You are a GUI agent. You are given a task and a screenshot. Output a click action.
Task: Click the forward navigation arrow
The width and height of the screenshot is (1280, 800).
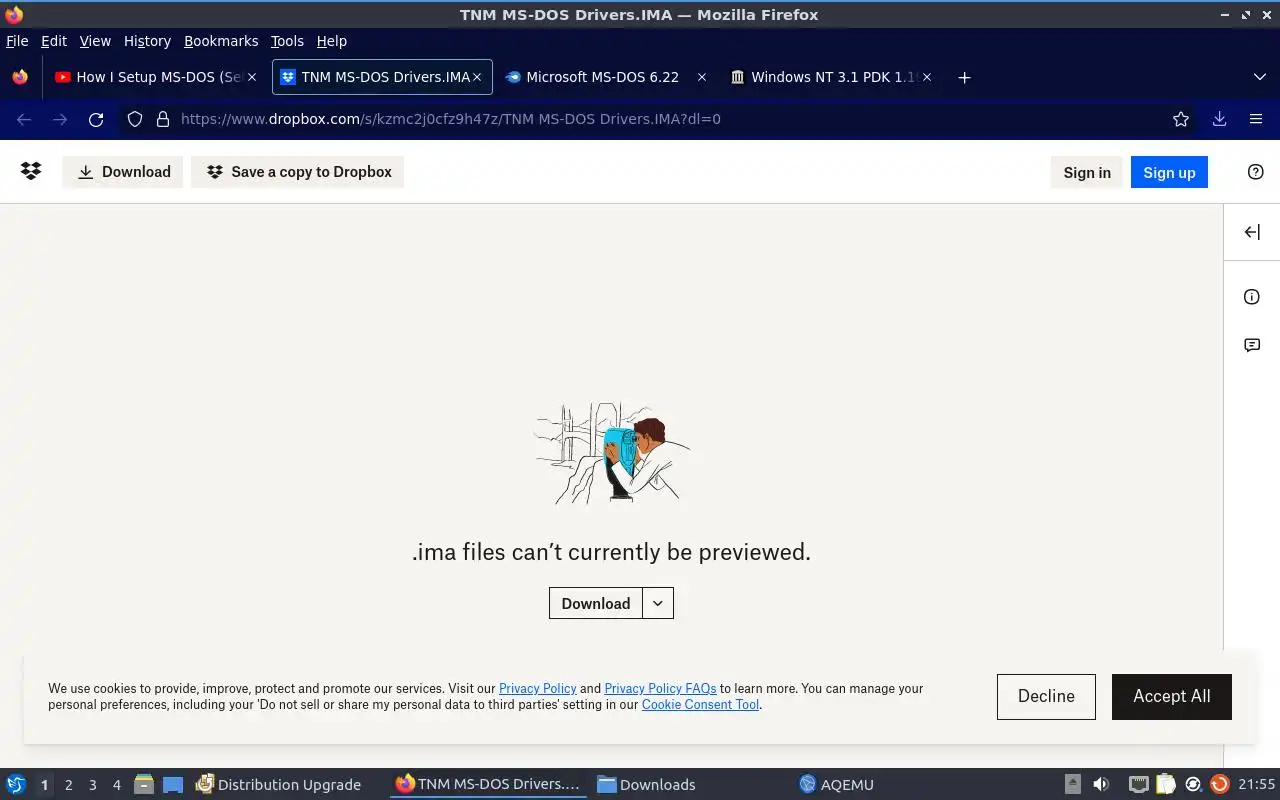pyautogui.click(x=60, y=119)
